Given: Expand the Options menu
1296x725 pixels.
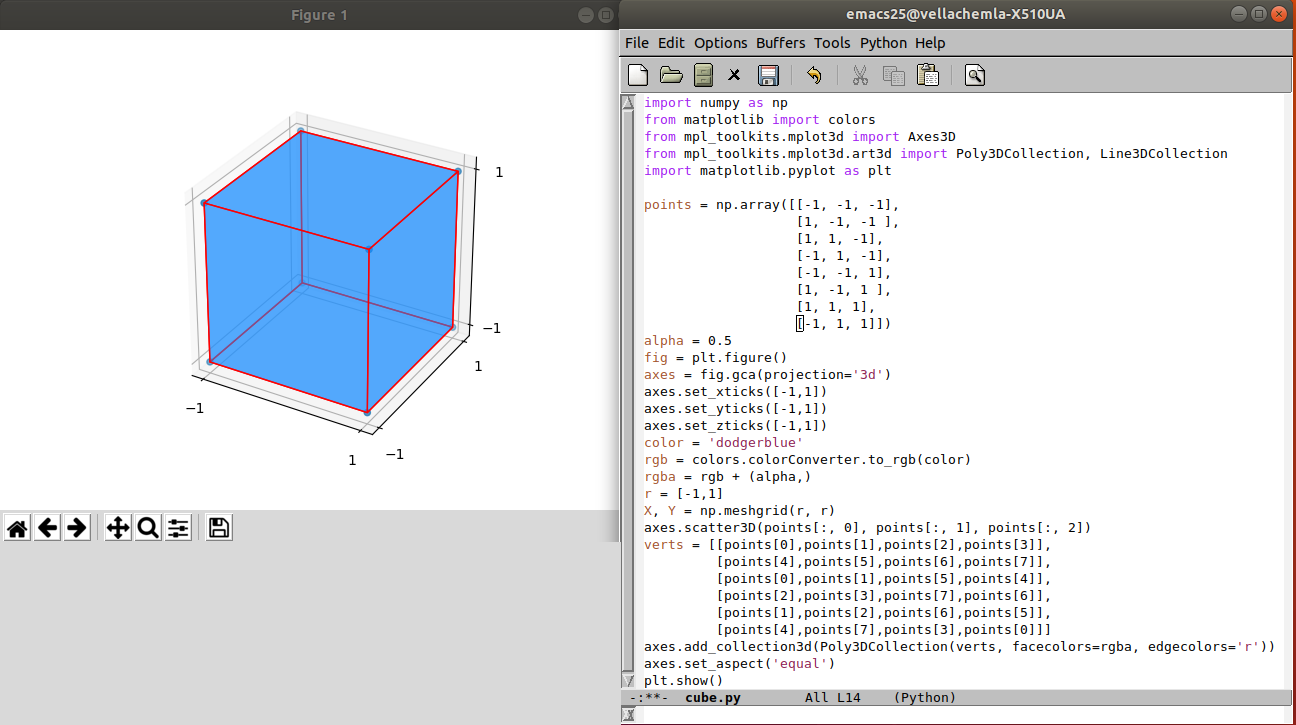Looking at the screenshot, I should pos(720,43).
